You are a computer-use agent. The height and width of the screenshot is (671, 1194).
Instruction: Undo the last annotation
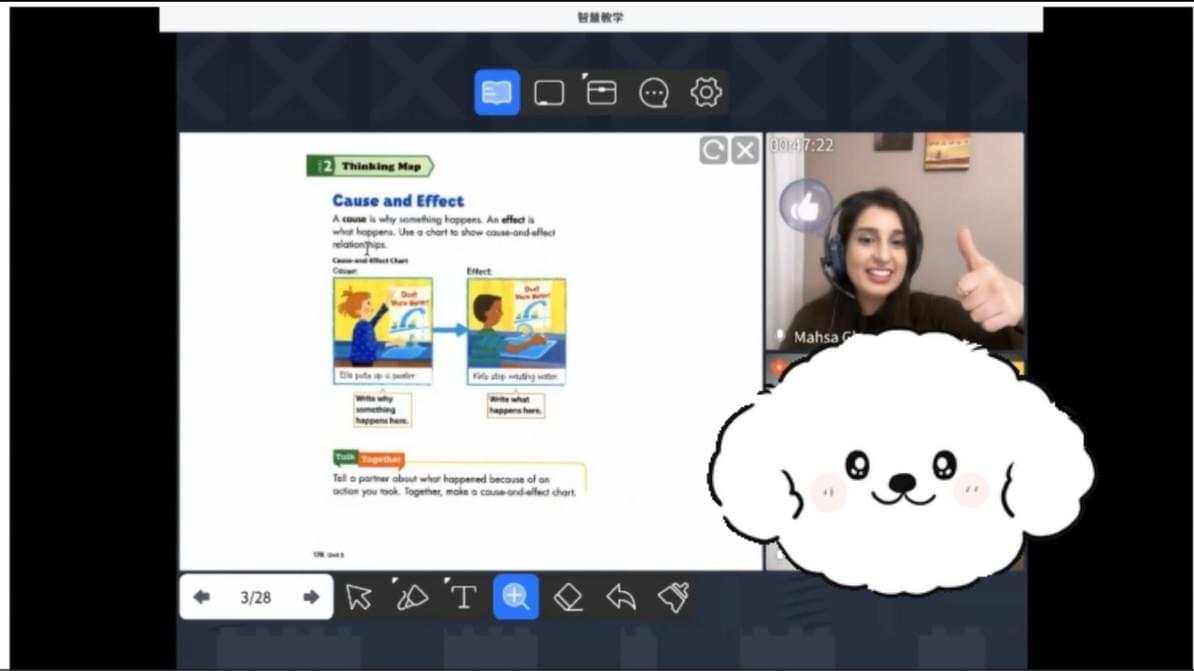click(x=621, y=597)
